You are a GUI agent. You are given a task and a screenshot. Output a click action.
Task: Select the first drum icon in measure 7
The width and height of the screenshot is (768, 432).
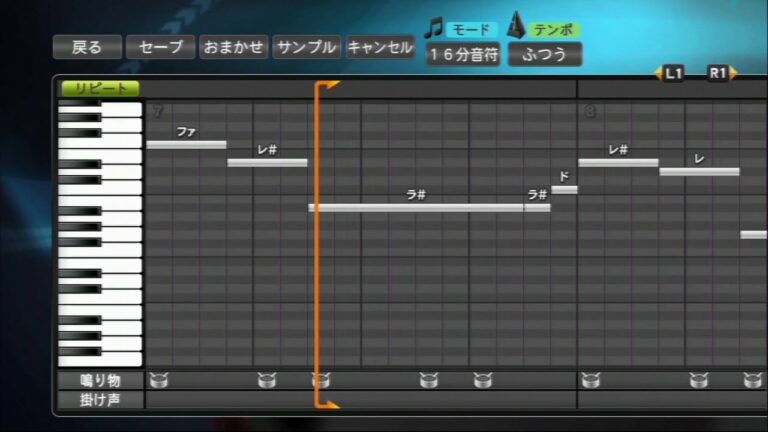158,380
